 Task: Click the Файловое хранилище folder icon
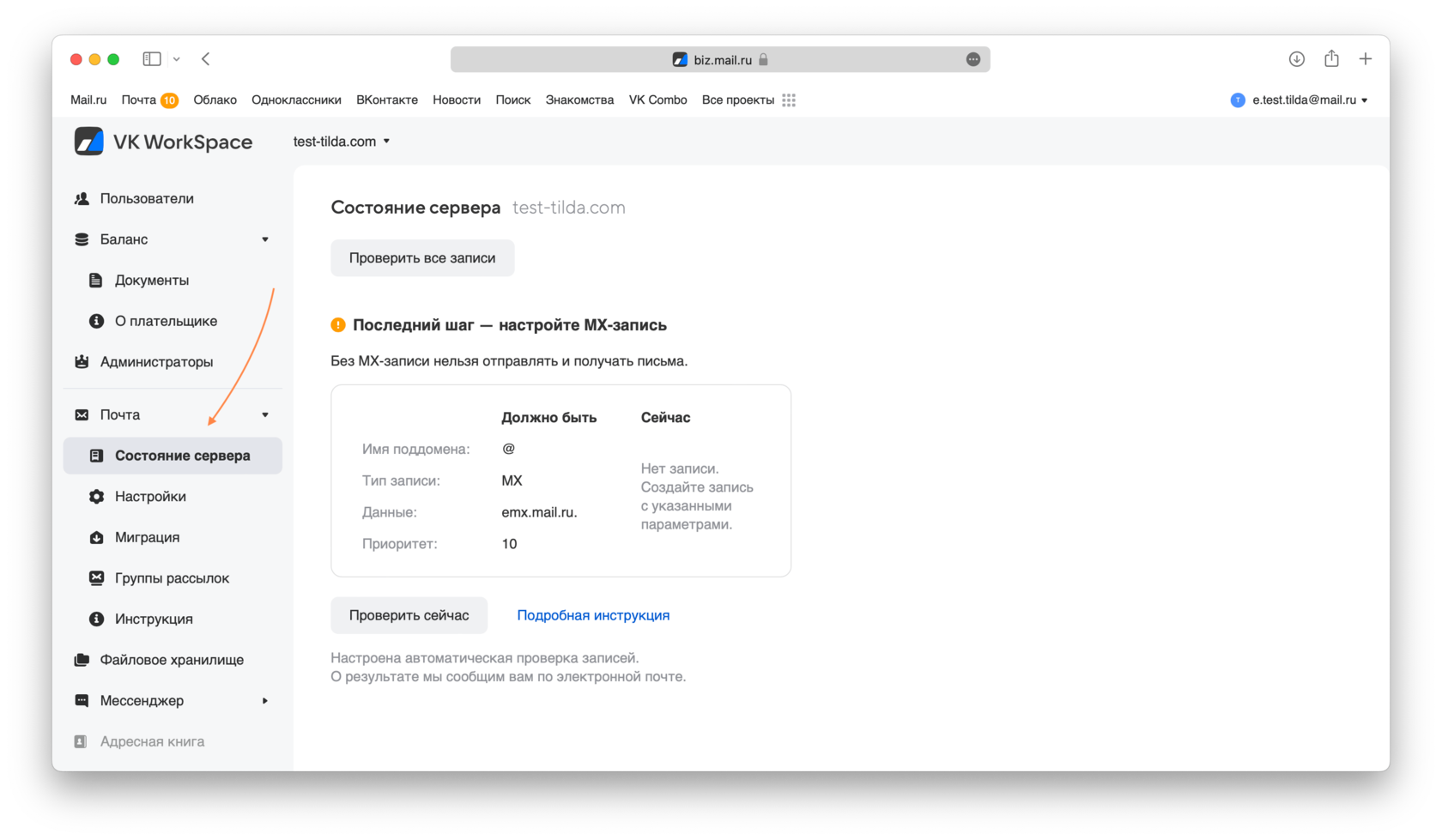82,660
